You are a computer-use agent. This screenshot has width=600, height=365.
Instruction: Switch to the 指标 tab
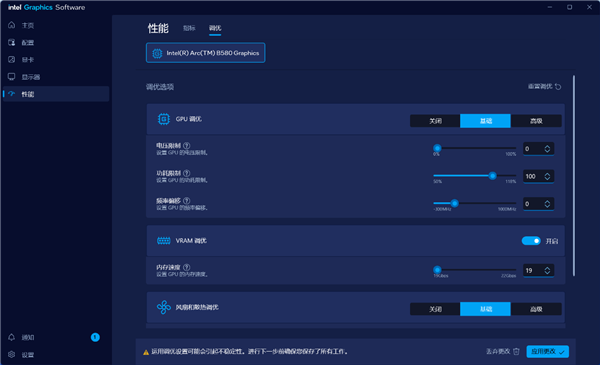tap(189, 28)
